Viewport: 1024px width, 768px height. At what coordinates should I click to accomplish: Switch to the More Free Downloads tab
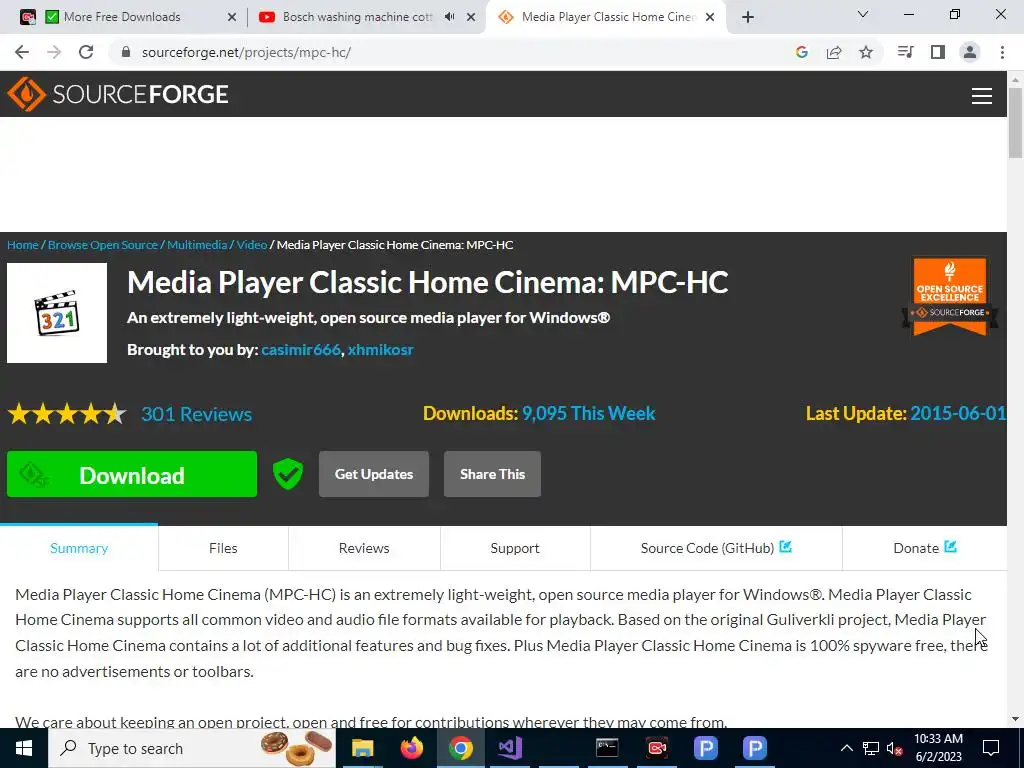click(122, 17)
